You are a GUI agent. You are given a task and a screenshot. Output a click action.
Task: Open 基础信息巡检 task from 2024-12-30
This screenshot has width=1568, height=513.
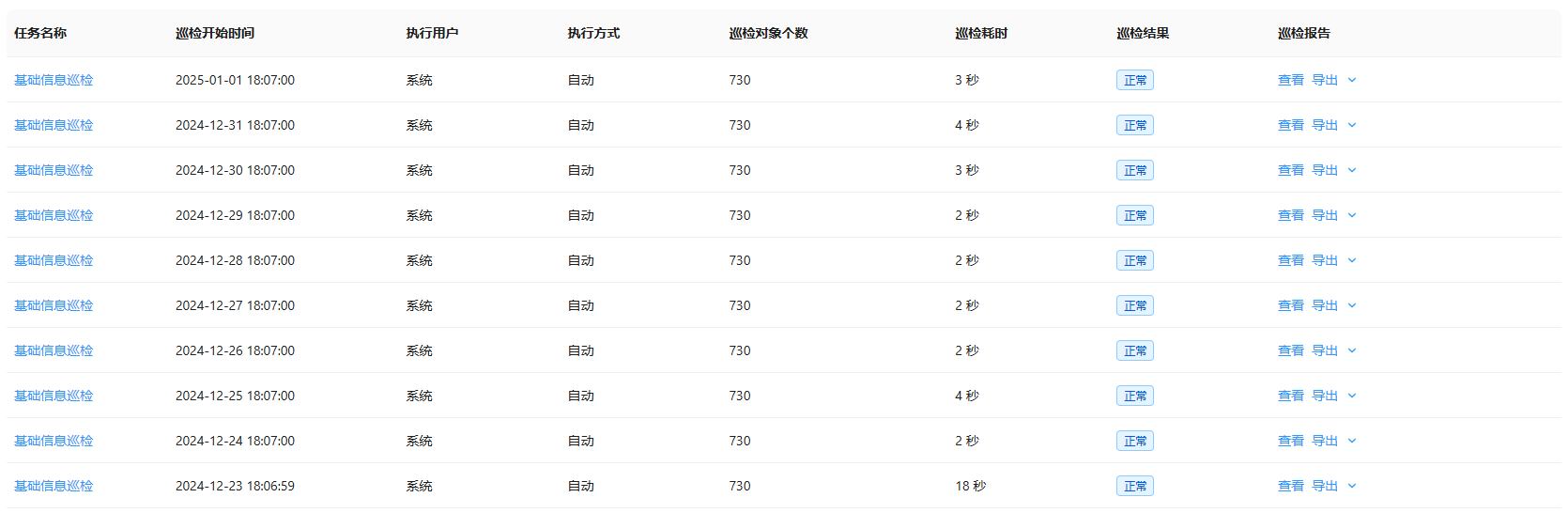(x=54, y=170)
